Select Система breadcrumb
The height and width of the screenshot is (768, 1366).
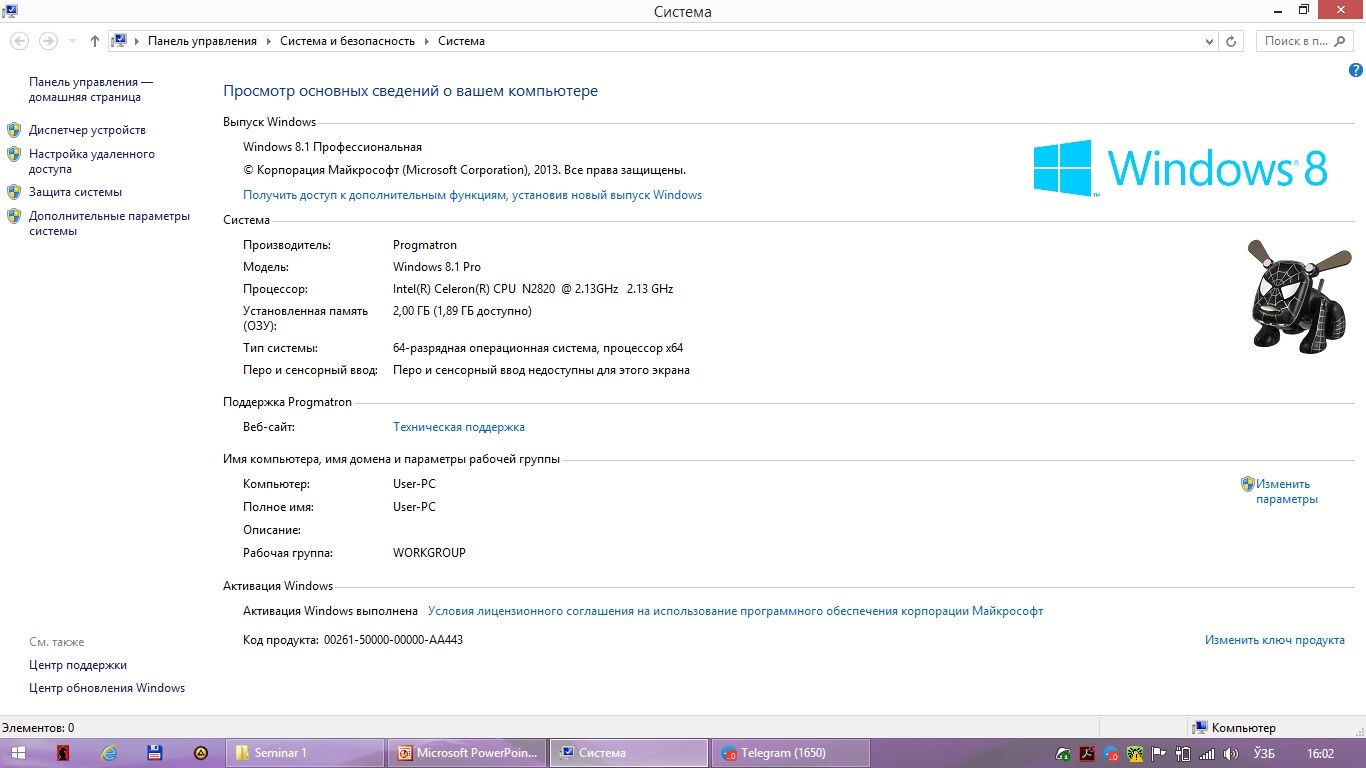[461, 41]
